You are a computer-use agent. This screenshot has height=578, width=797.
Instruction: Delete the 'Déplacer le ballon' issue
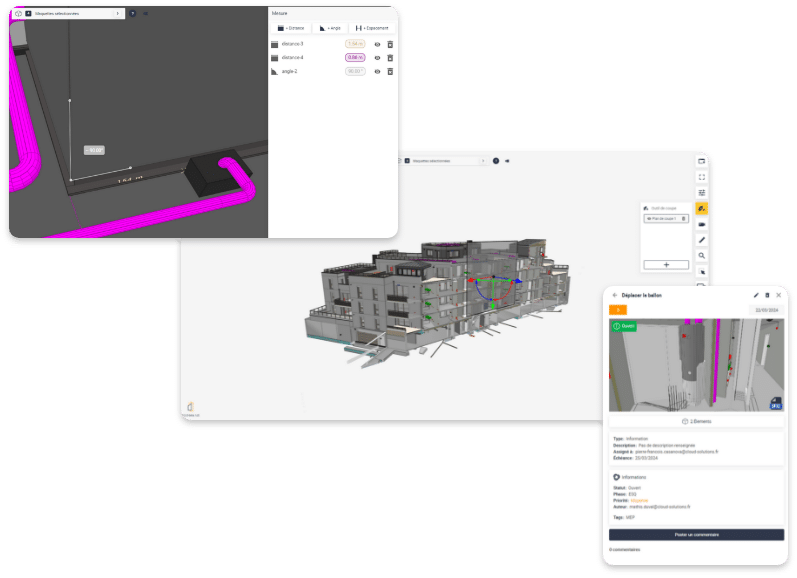[767, 295]
